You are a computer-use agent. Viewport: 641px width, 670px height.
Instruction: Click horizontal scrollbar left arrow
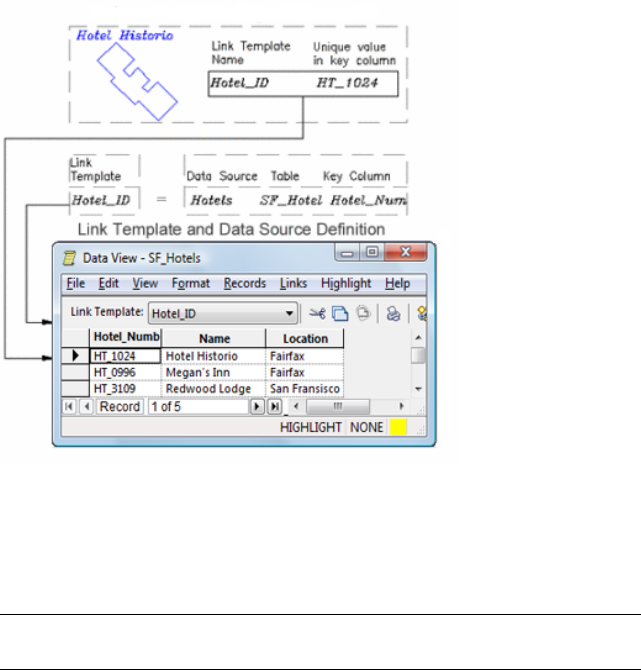(x=296, y=406)
